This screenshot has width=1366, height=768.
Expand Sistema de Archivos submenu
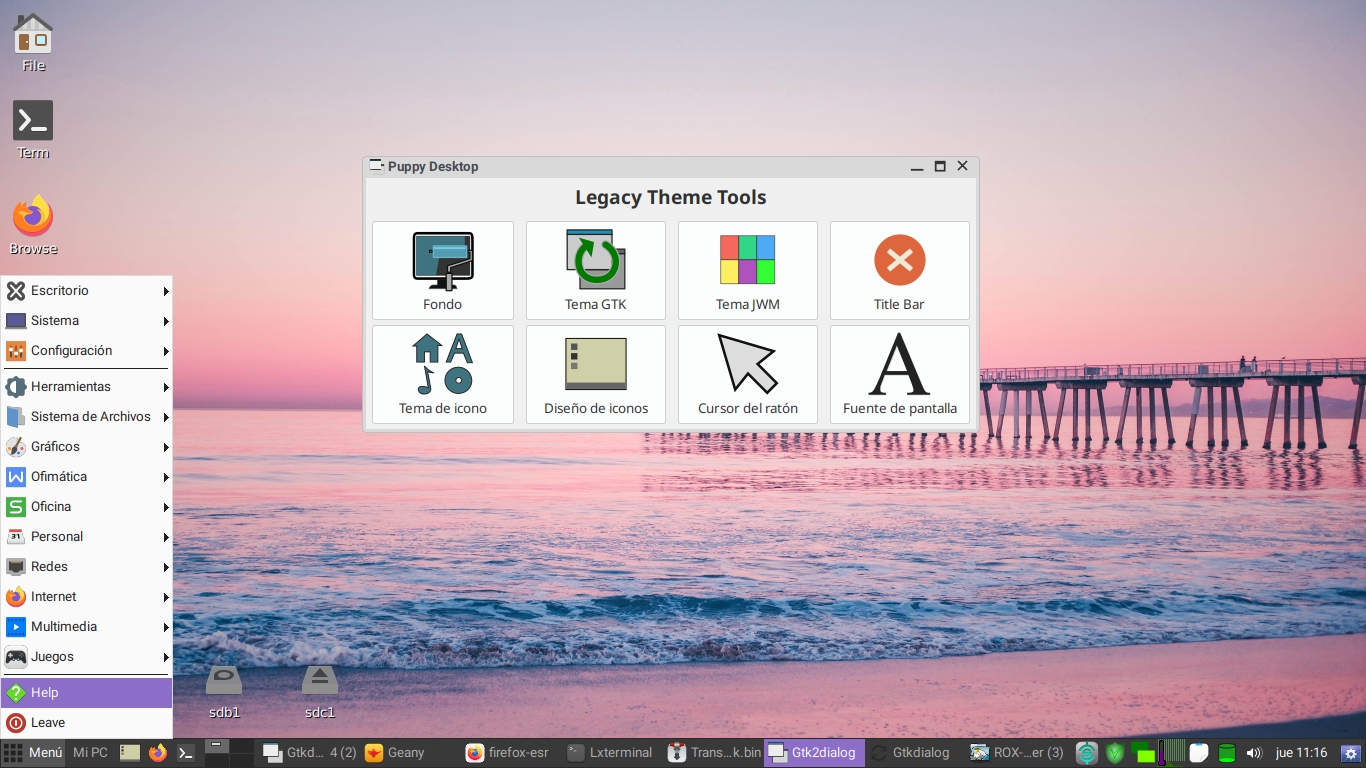click(86, 417)
